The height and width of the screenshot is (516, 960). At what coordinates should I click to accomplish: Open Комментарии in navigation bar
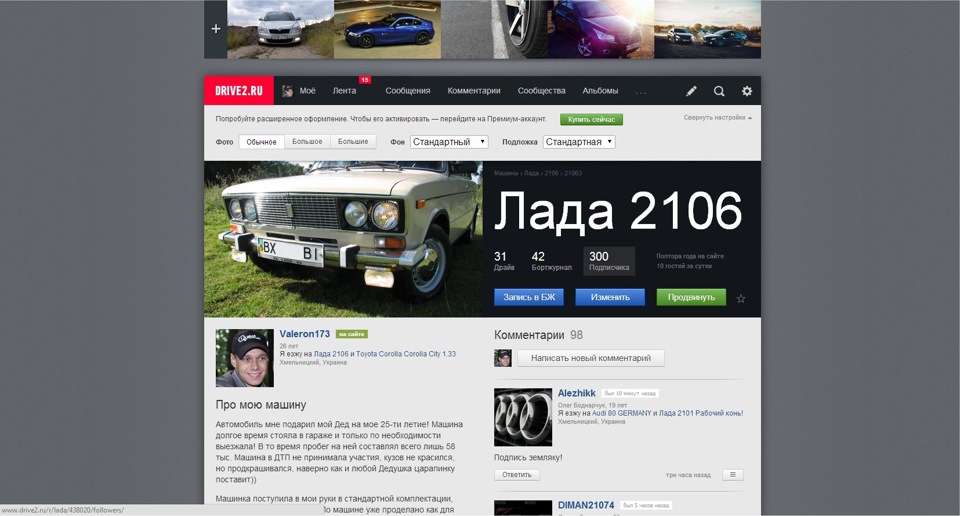click(474, 91)
